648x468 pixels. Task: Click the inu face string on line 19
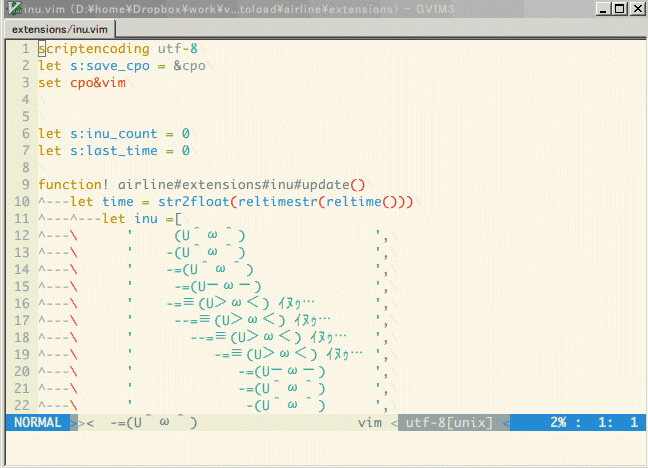[x=288, y=354]
